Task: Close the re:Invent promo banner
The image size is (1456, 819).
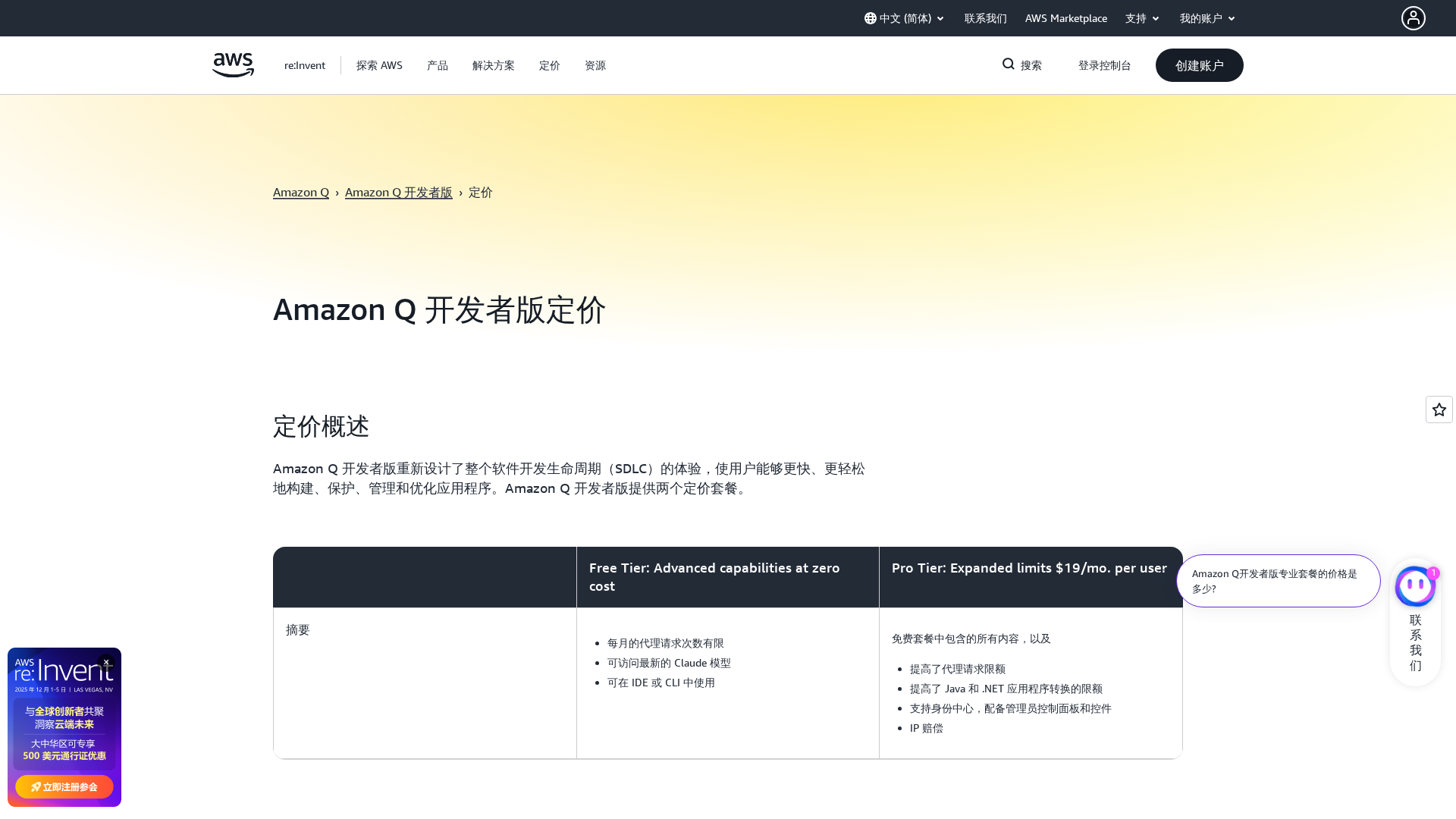Action: click(x=106, y=662)
